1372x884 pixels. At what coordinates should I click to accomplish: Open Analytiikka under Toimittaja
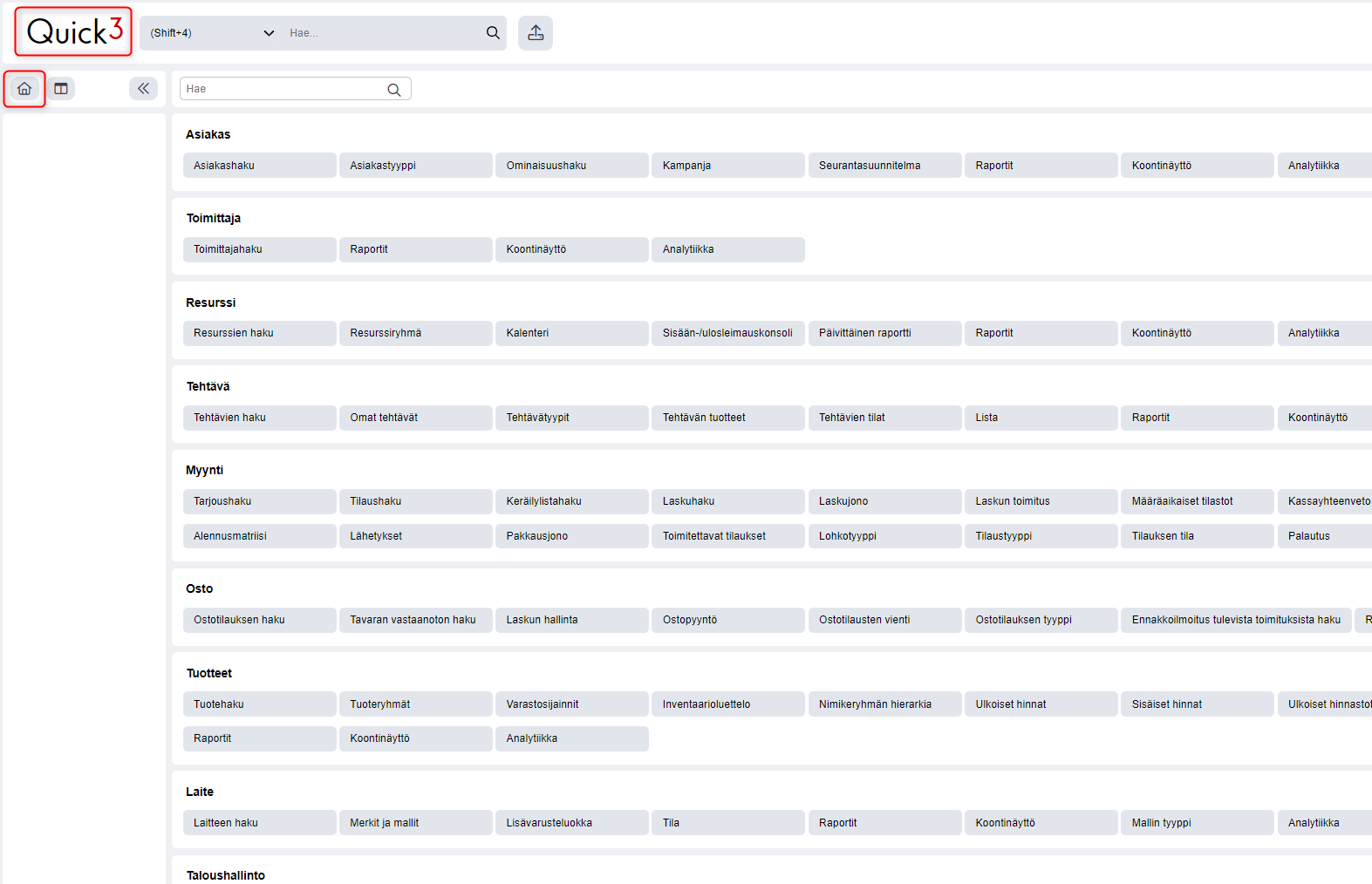click(728, 249)
